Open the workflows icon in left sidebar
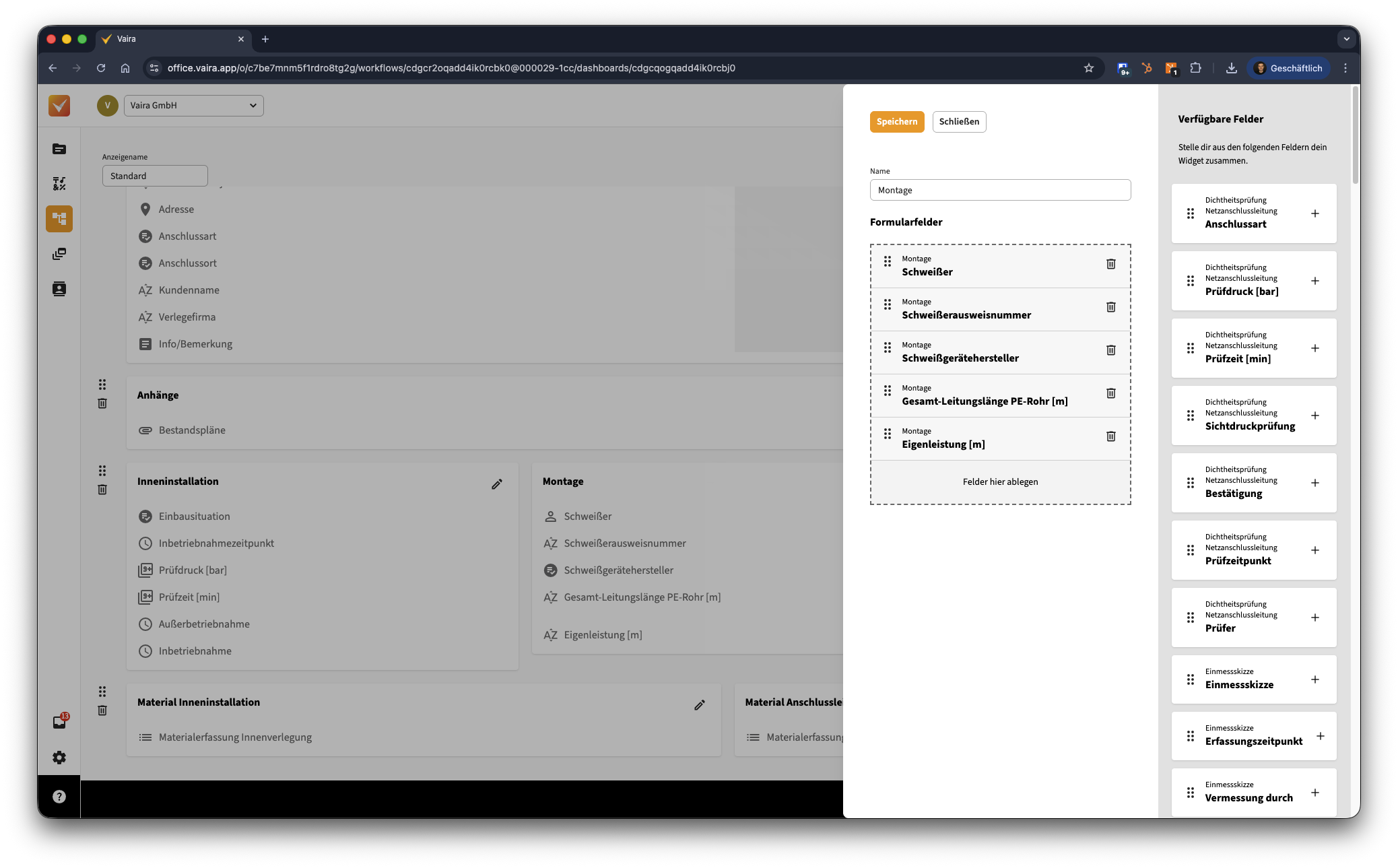The image size is (1398, 868). pos(59,219)
